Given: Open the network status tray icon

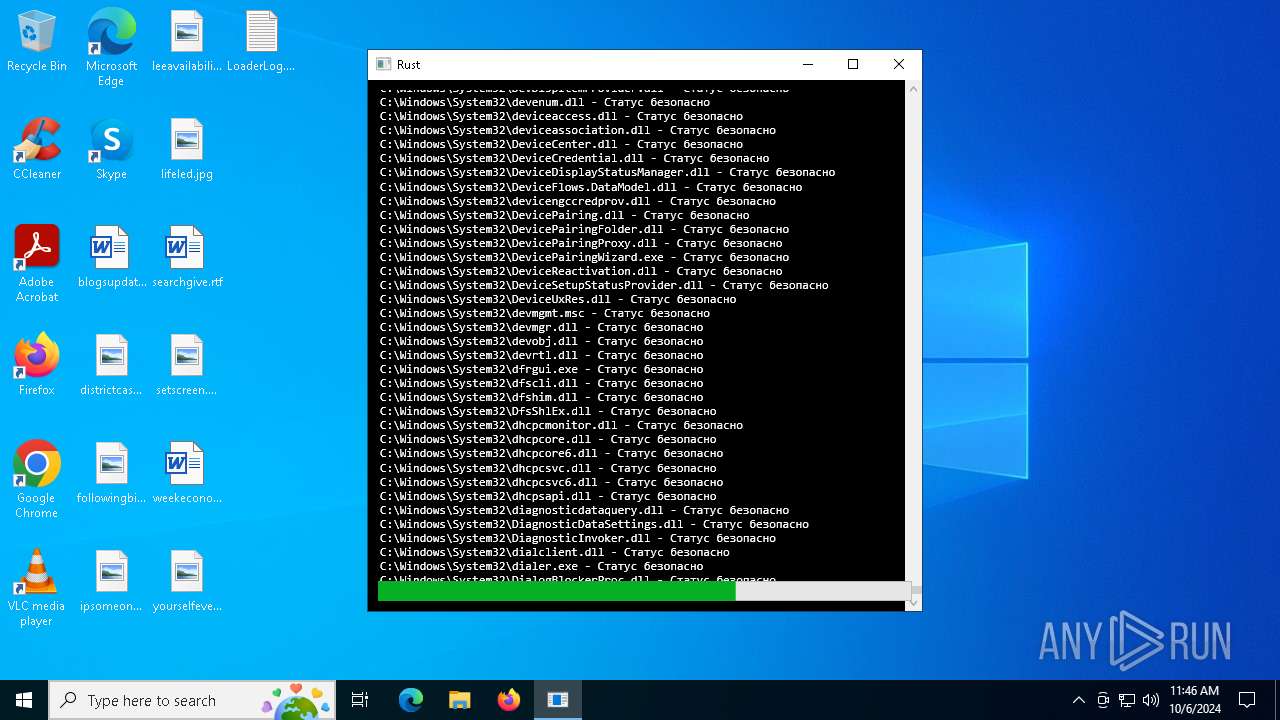Looking at the screenshot, I should 1127,700.
